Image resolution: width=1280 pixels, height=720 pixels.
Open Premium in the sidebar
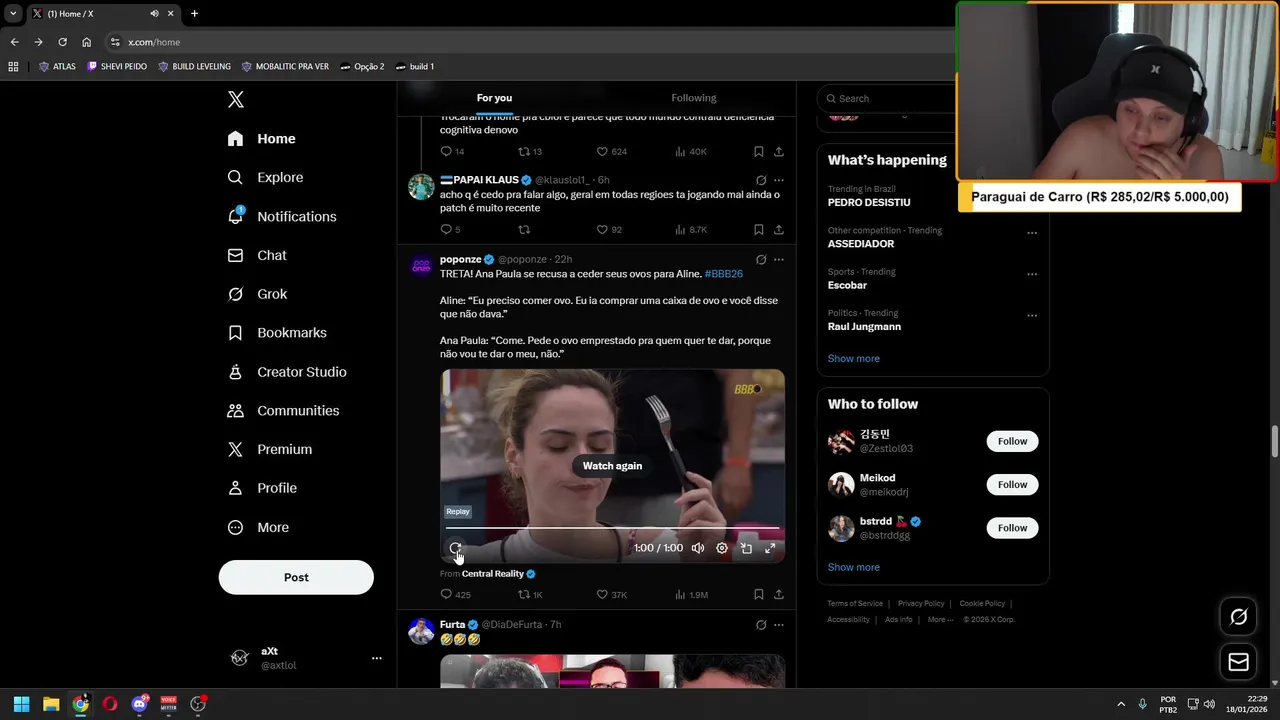tap(269, 449)
